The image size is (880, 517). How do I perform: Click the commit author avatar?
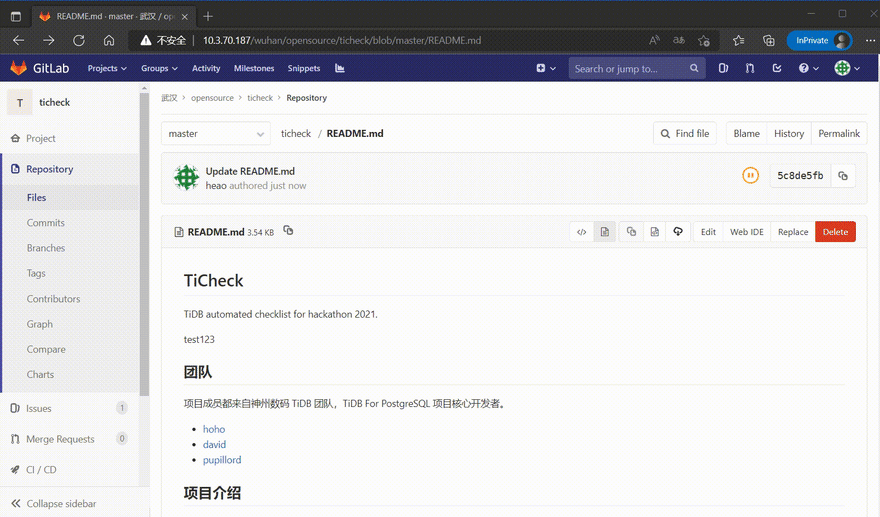(x=186, y=177)
